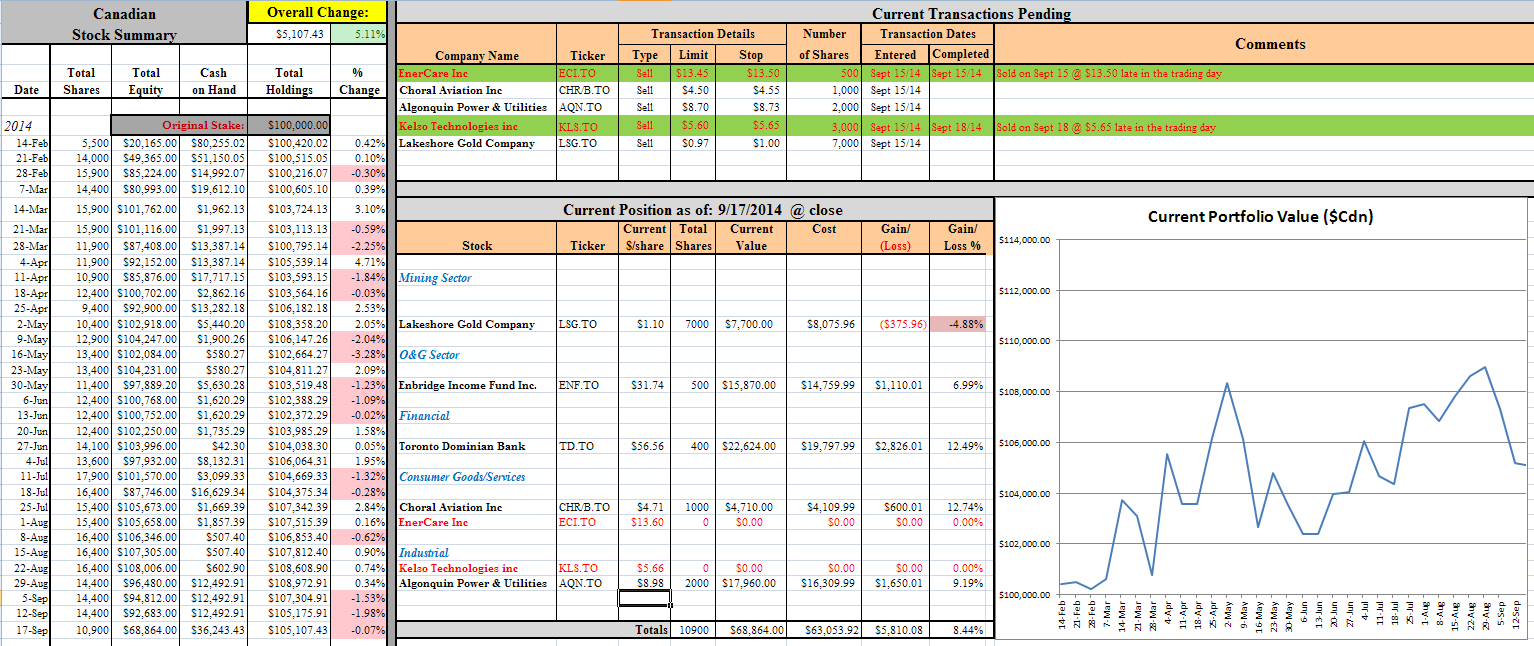Select the yellow 'Overall Change:' header cell
The width and height of the screenshot is (1534, 646).
tap(319, 13)
